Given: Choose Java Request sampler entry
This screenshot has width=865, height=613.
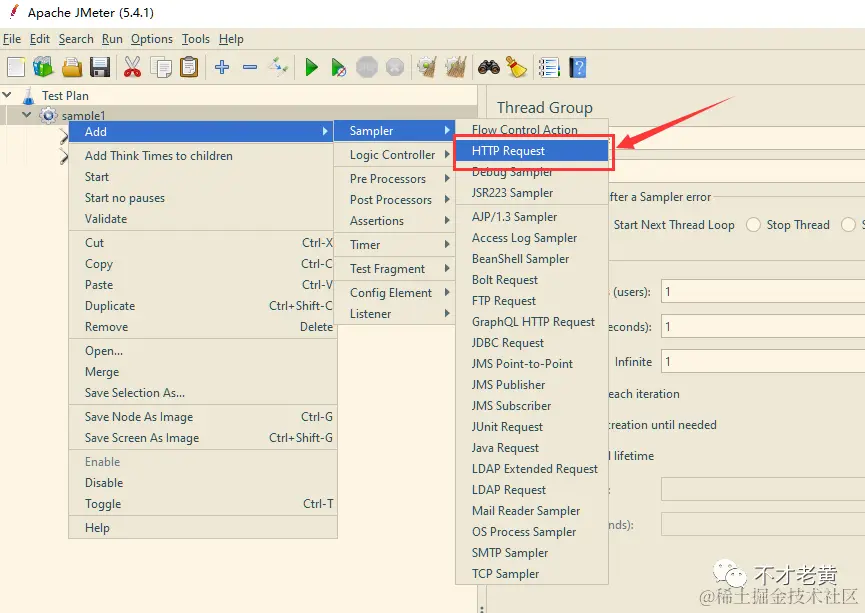Looking at the screenshot, I should pos(532,447).
